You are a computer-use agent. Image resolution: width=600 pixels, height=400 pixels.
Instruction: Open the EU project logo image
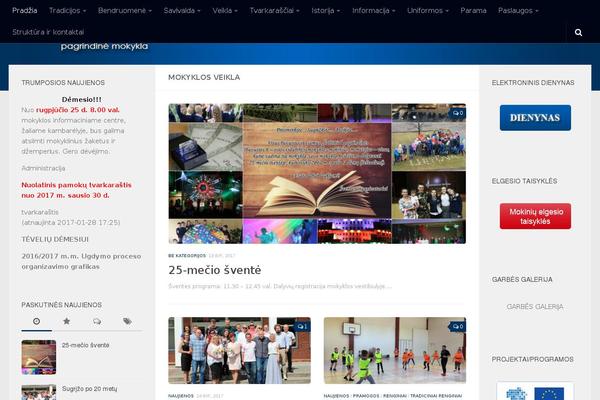tap(535, 391)
